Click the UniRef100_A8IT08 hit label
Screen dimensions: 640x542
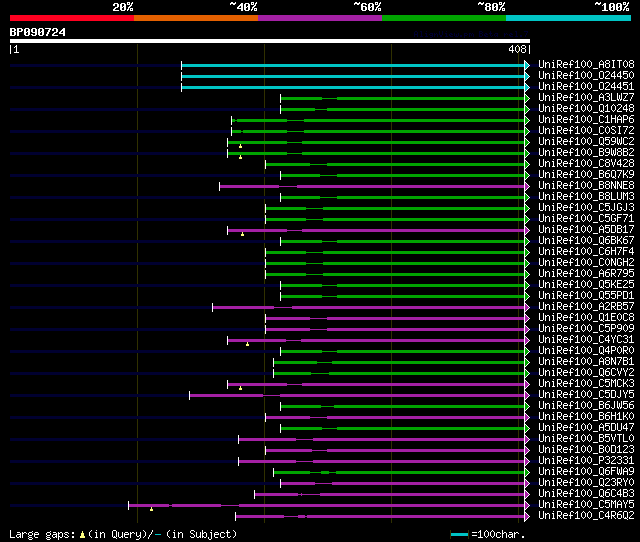click(586, 64)
